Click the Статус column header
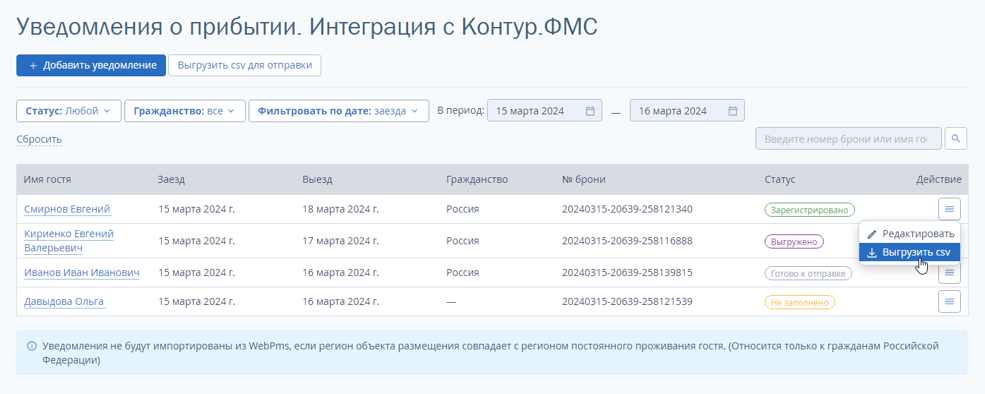 click(x=780, y=180)
